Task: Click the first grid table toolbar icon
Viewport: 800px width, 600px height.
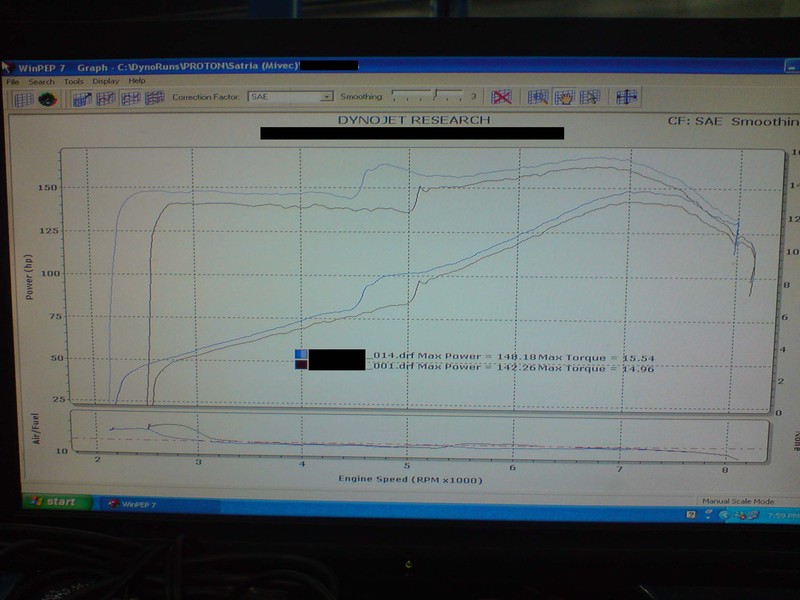Action: pyautogui.click(x=22, y=98)
